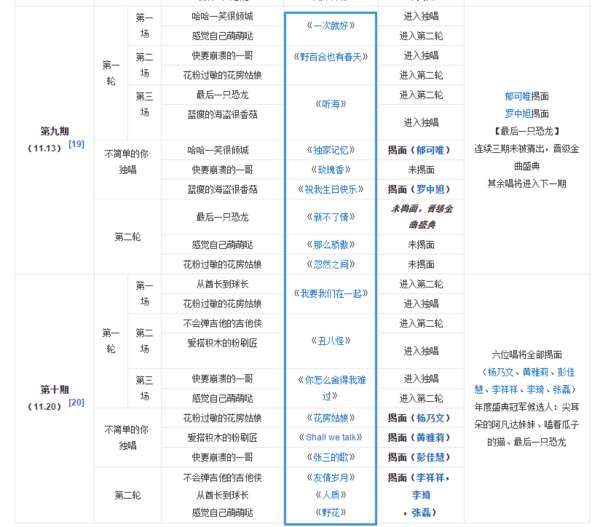Open the 《那么骄傲》 song link
The width and height of the screenshot is (600, 527).
point(331,244)
